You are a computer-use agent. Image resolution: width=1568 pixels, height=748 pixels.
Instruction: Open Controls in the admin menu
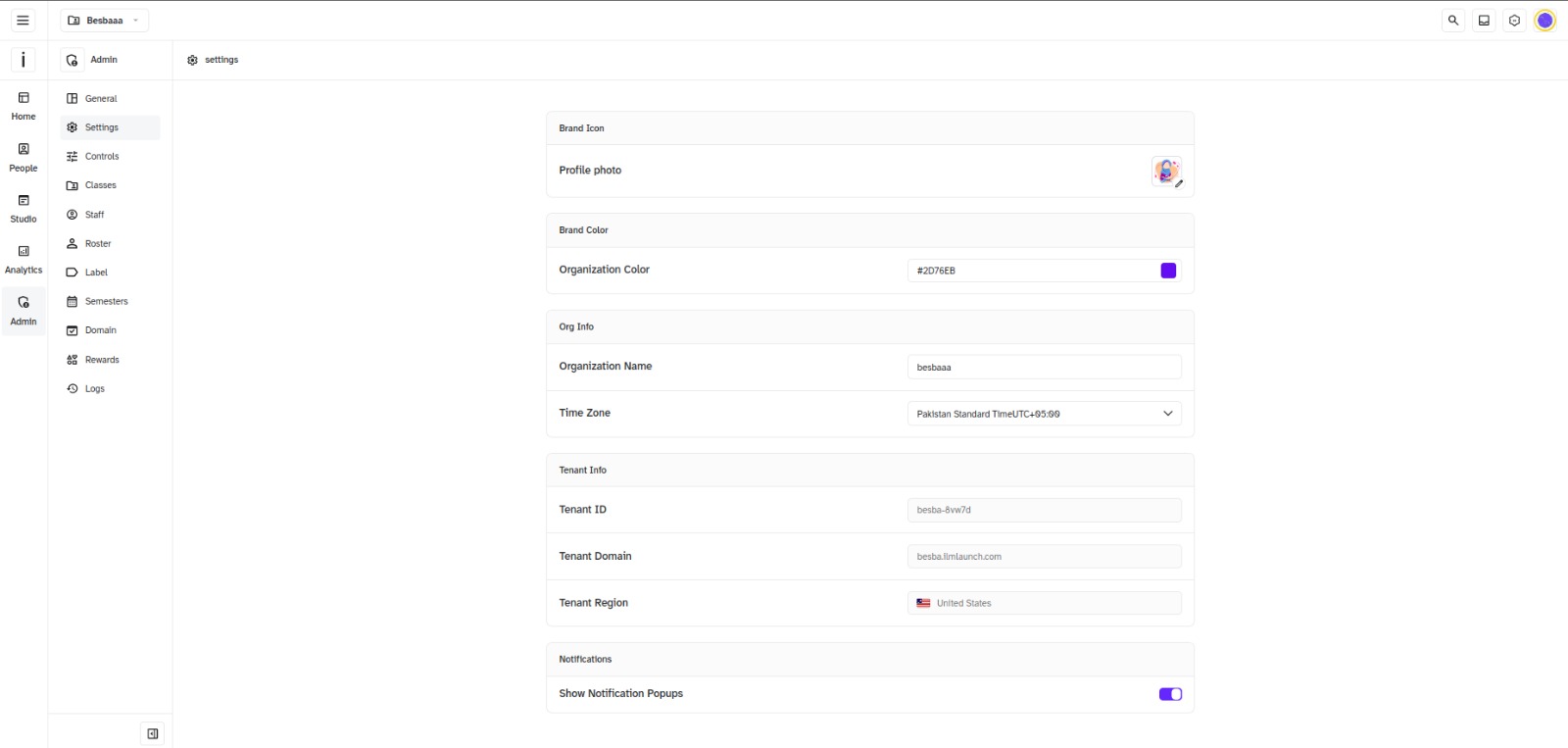point(110,157)
